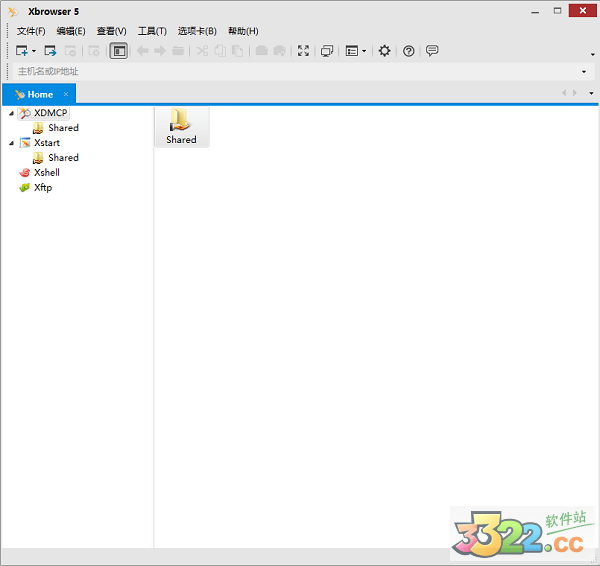Open the New session dropdown arrow
This screenshot has height=566, width=600.
pyautogui.click(x=34, y=51)
